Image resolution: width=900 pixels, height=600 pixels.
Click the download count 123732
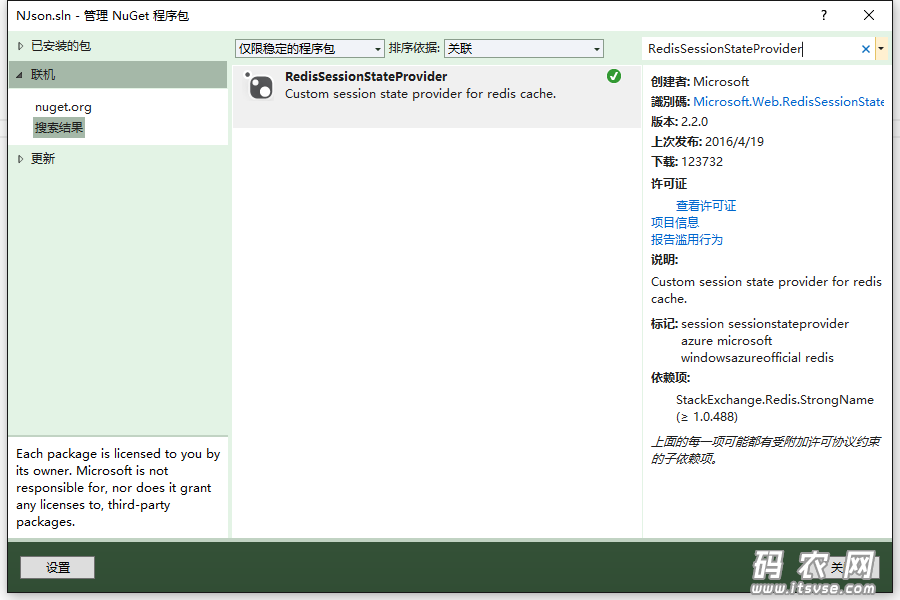tap(702, 162)
